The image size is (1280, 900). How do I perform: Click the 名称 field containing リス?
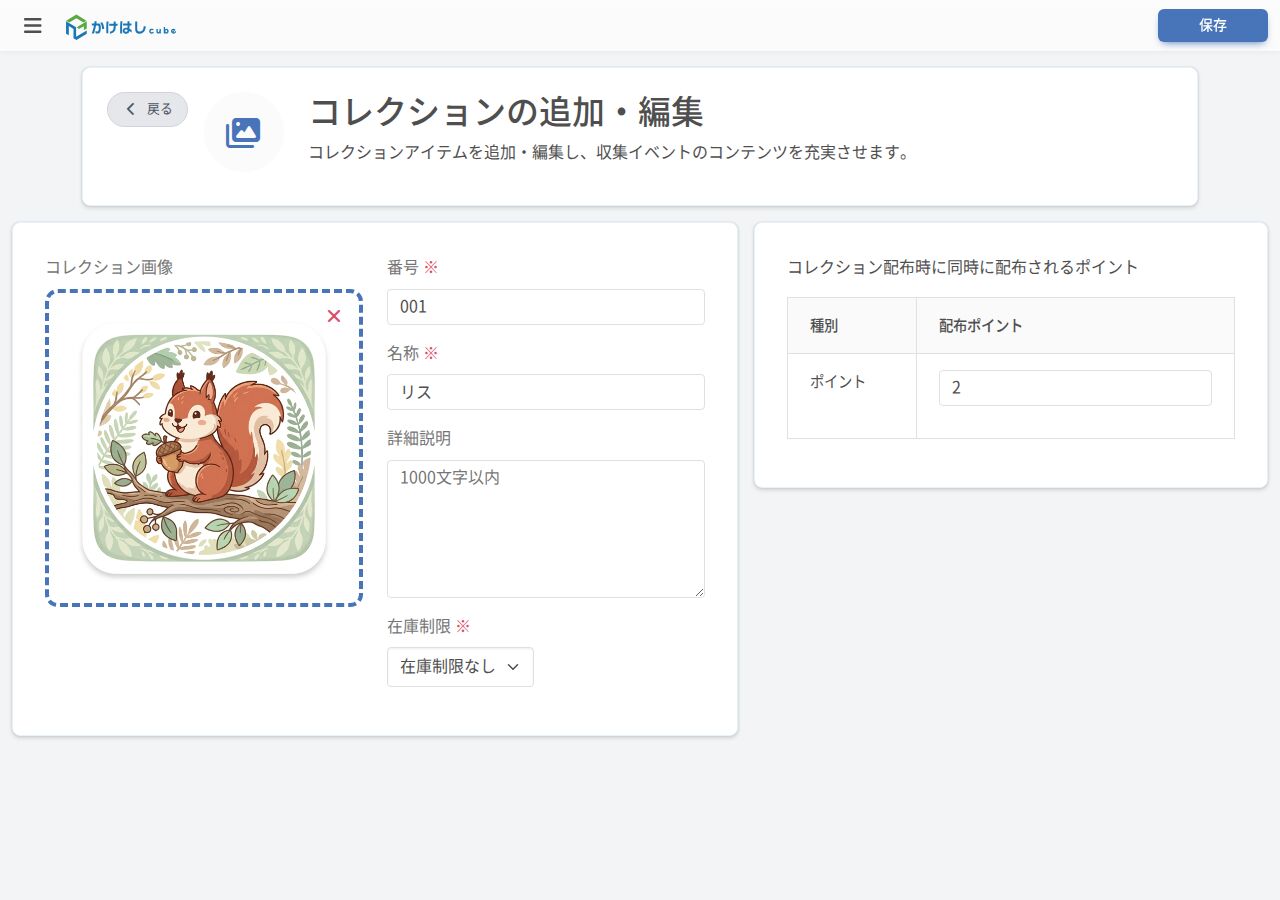(545, 392)
